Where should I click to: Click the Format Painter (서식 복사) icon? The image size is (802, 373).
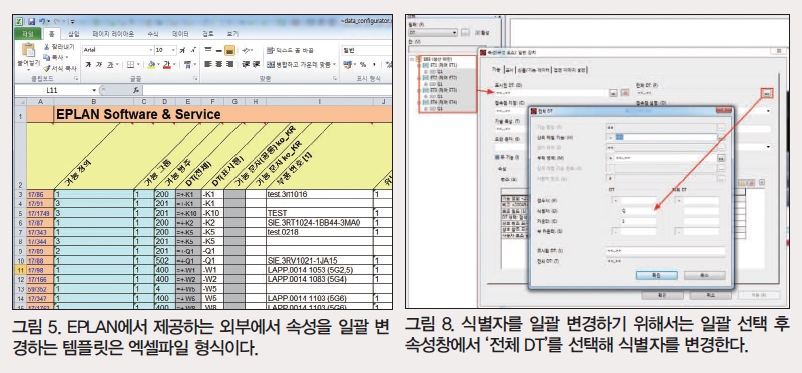[x=46, y=69]
